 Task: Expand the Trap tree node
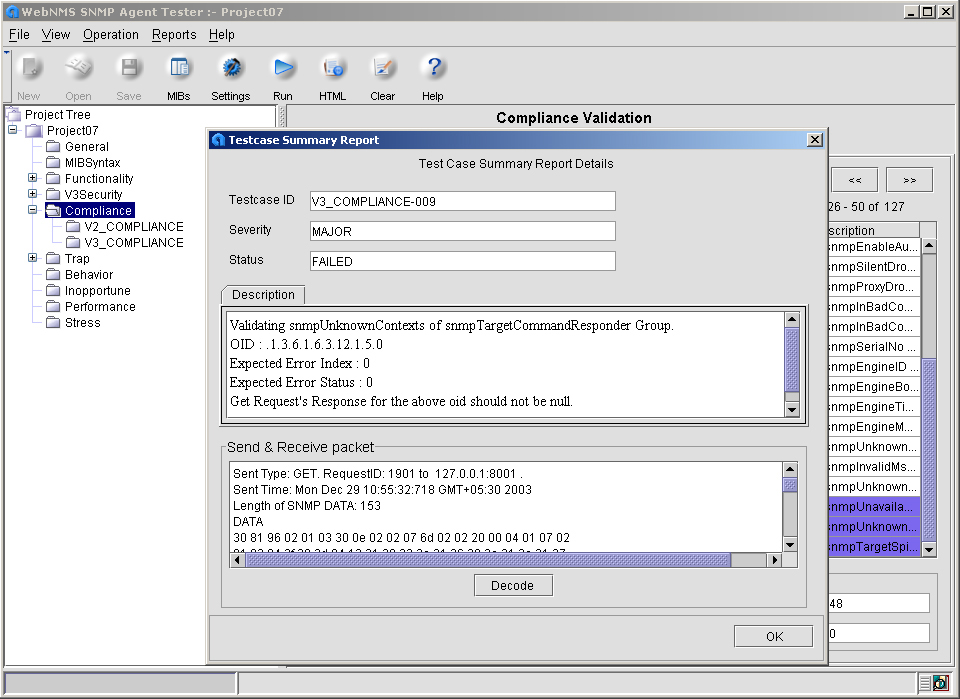32,258
